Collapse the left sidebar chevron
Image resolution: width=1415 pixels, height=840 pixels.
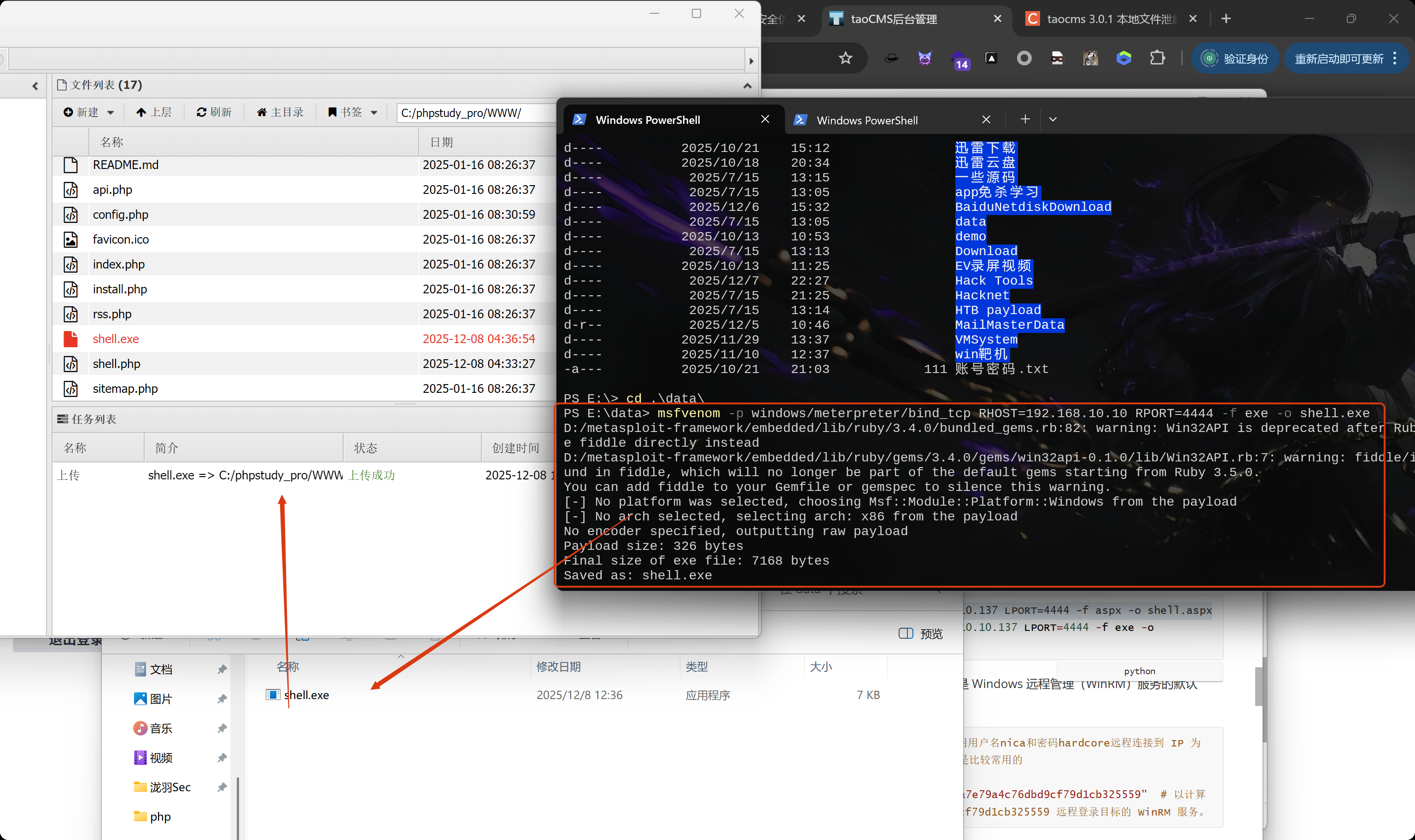click(x=35, y=86)
